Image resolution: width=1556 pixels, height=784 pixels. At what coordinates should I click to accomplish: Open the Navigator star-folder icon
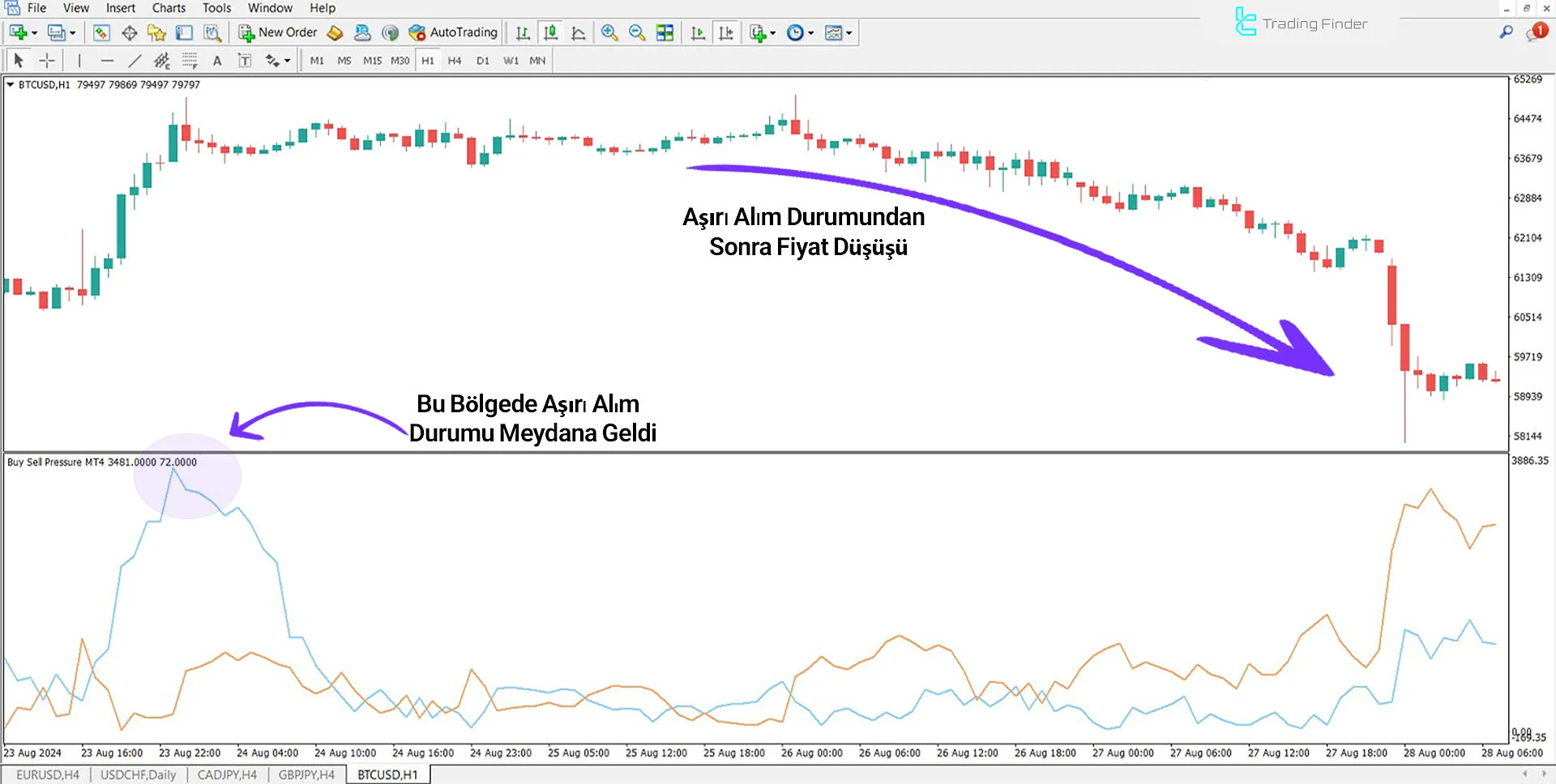click(x=156, y=32)
